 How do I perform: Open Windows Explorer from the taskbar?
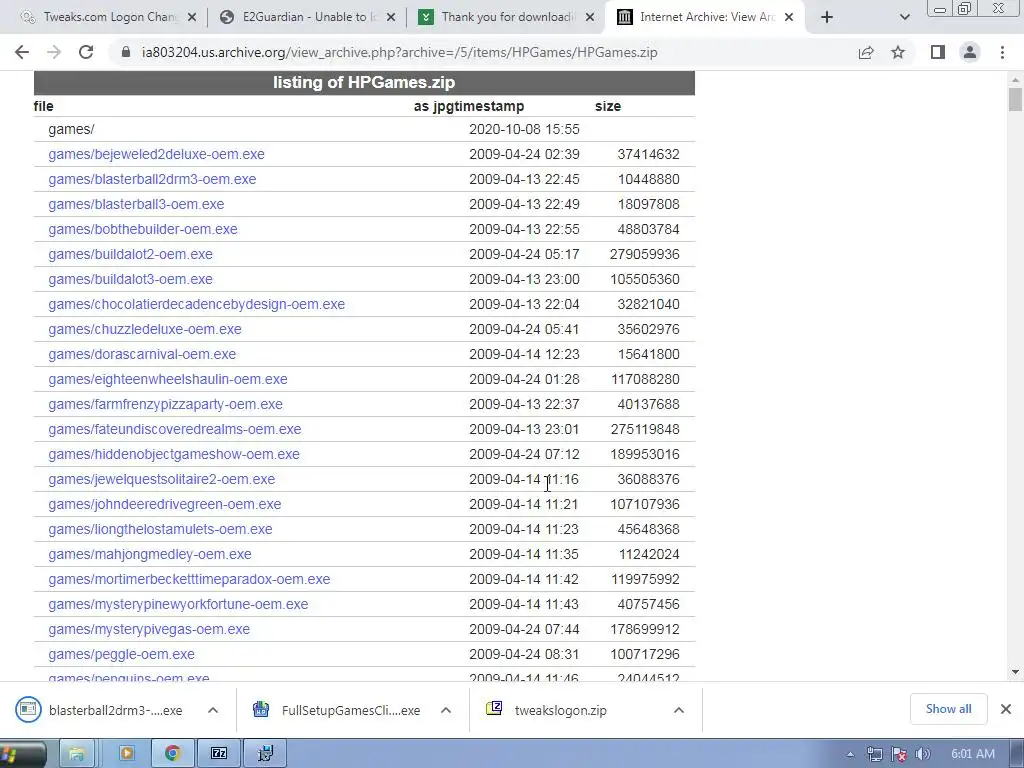coord(76,754)
